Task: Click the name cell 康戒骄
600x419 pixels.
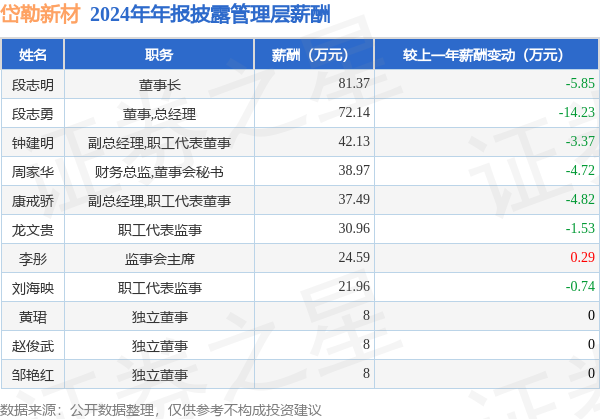Action: (x=33, y=201)
